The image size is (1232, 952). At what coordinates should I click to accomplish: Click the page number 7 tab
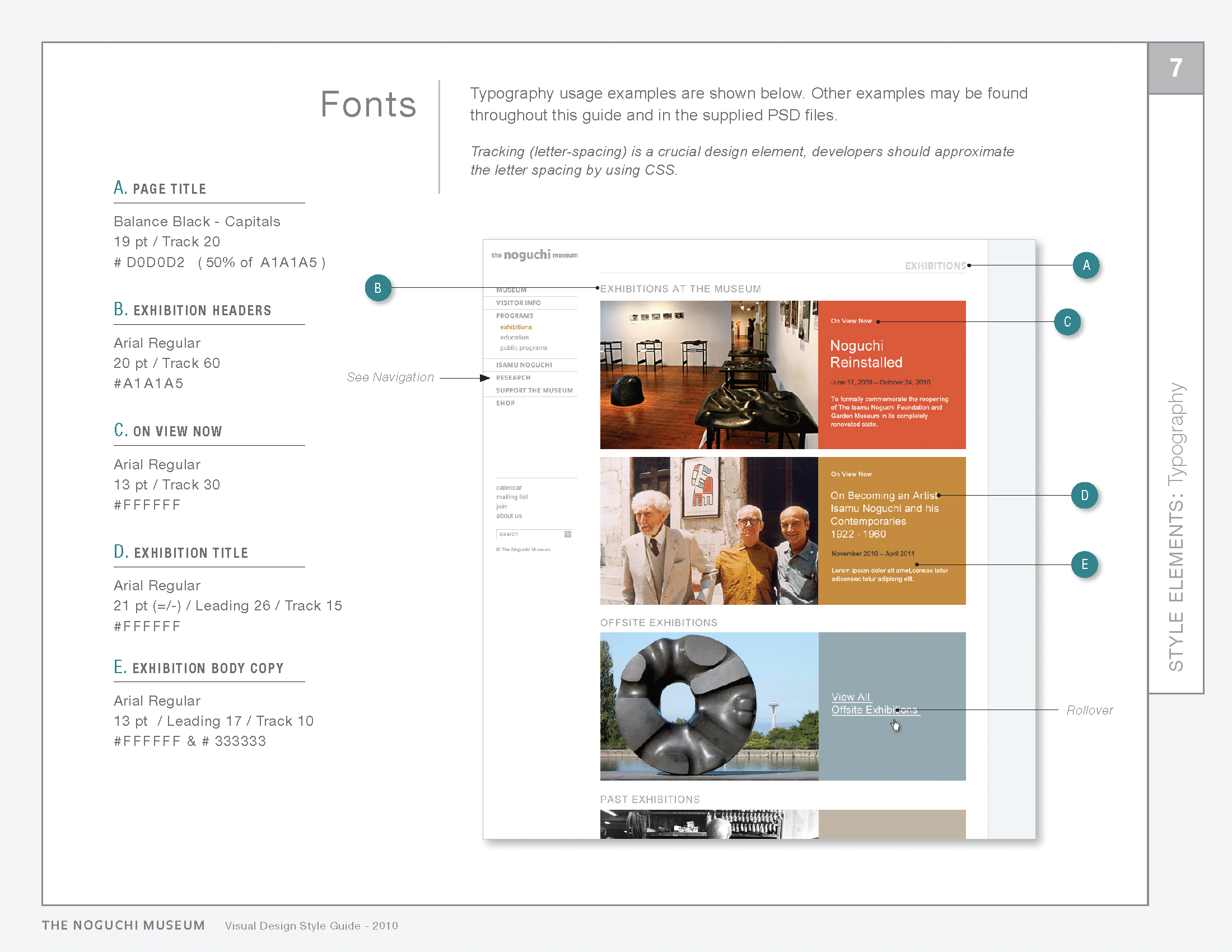point(1175,68)
